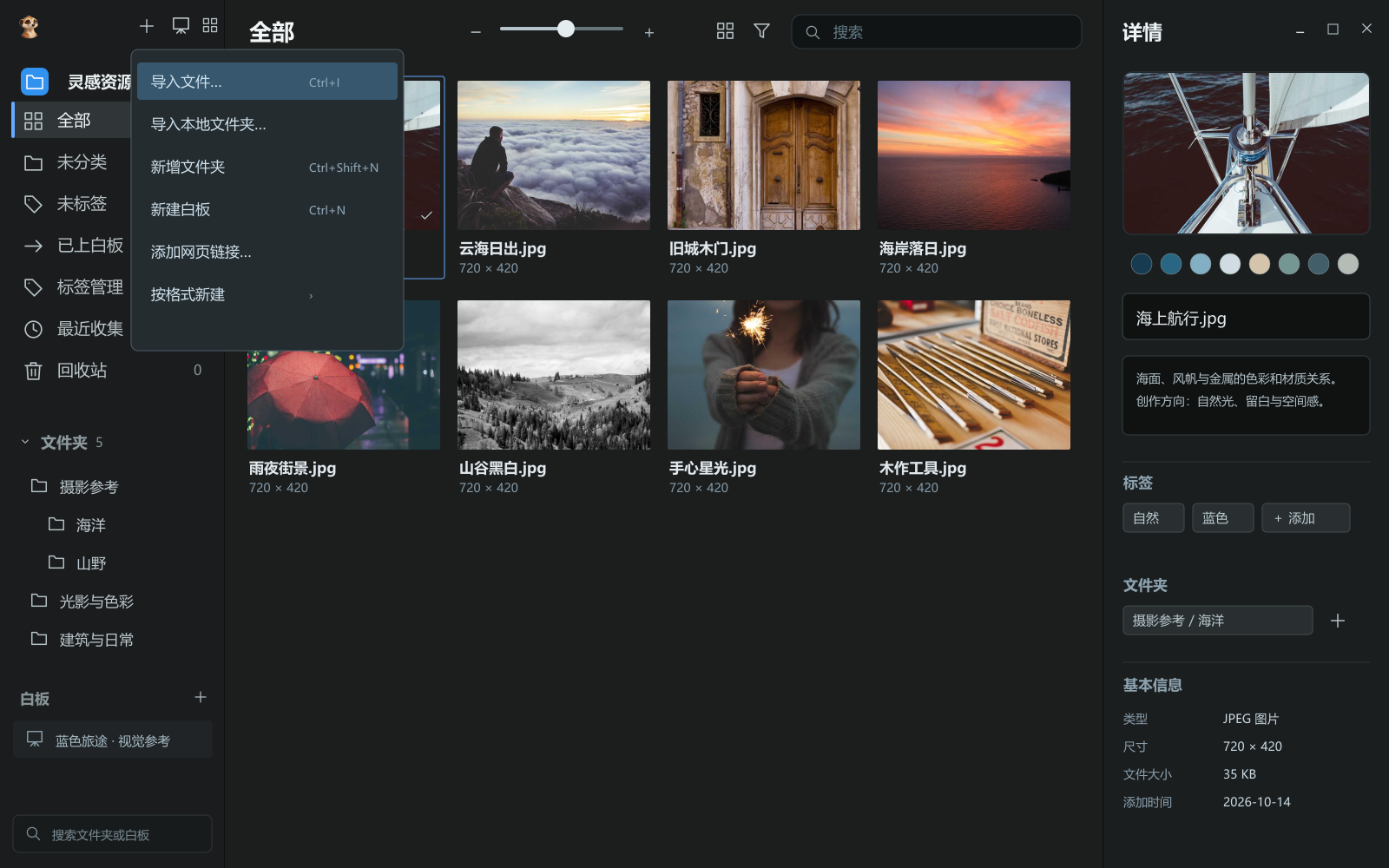Pick the beige color swatch in details

(1260, 264)
